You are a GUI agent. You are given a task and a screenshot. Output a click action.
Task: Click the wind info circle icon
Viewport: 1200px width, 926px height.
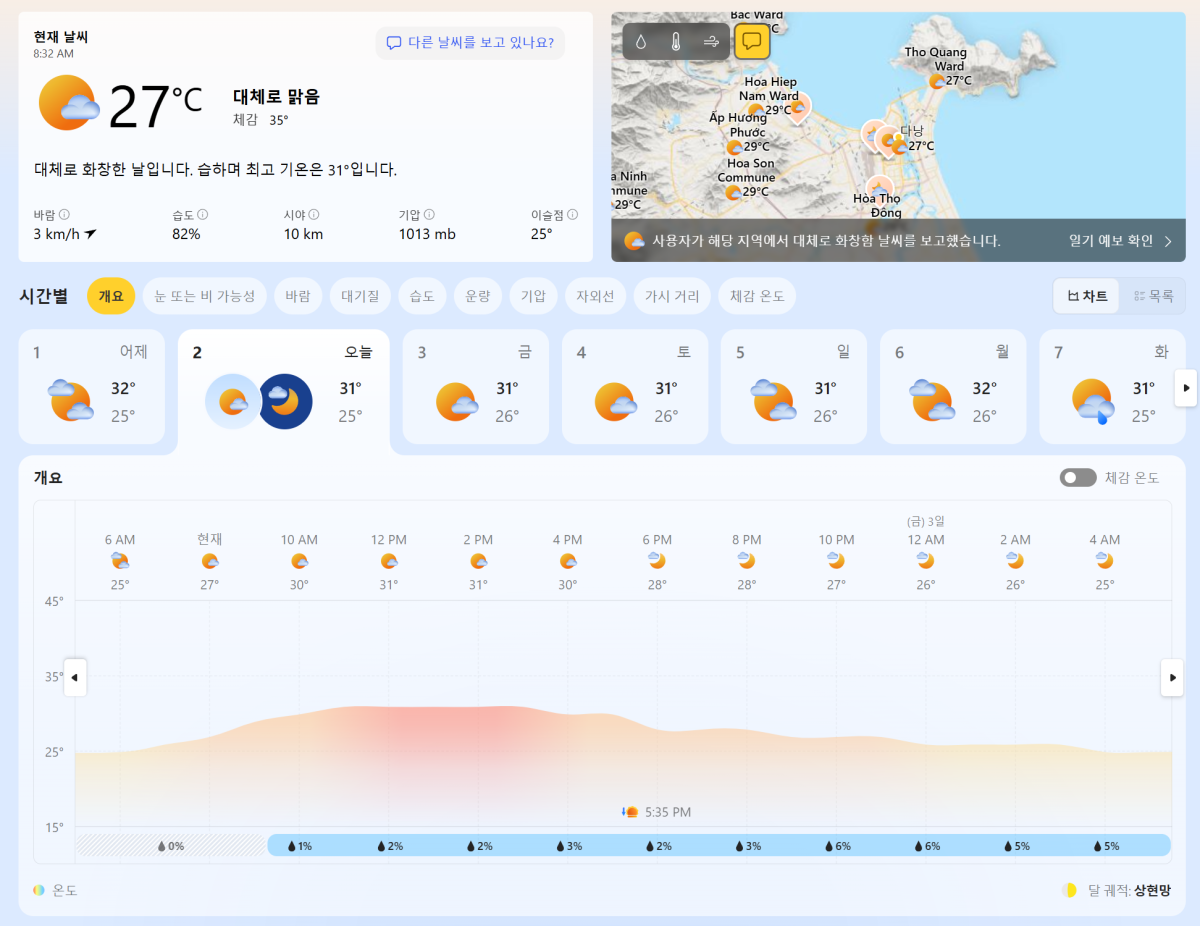point(65,214)
